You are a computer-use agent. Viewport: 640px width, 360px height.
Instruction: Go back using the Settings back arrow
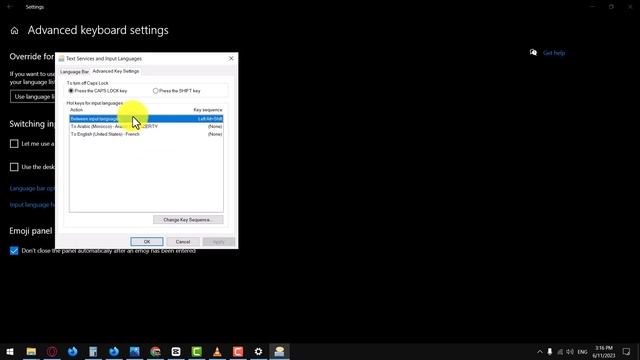(x=9, y=7)
